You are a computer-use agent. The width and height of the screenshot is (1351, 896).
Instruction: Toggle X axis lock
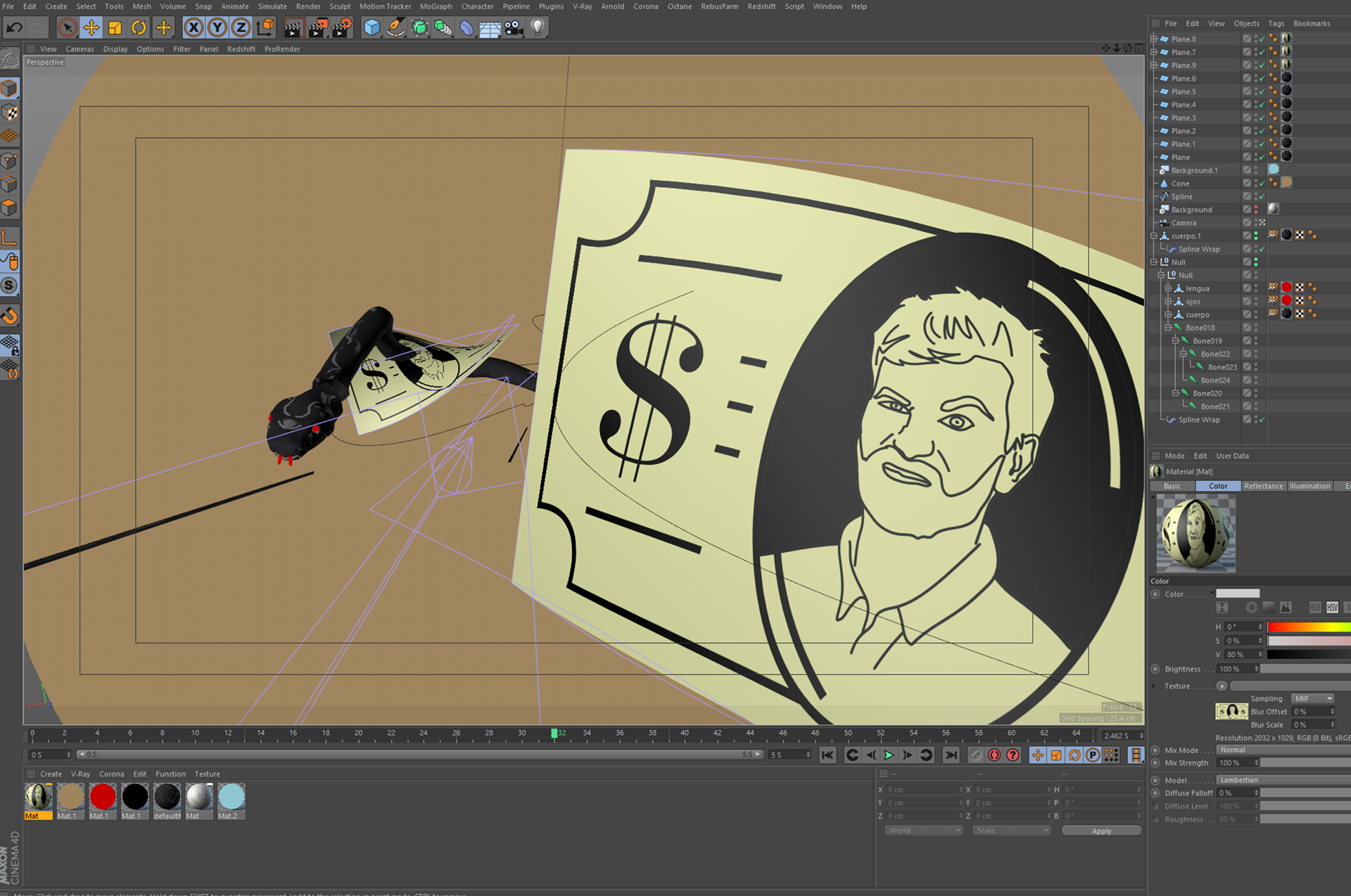click(x=194, y=28)
